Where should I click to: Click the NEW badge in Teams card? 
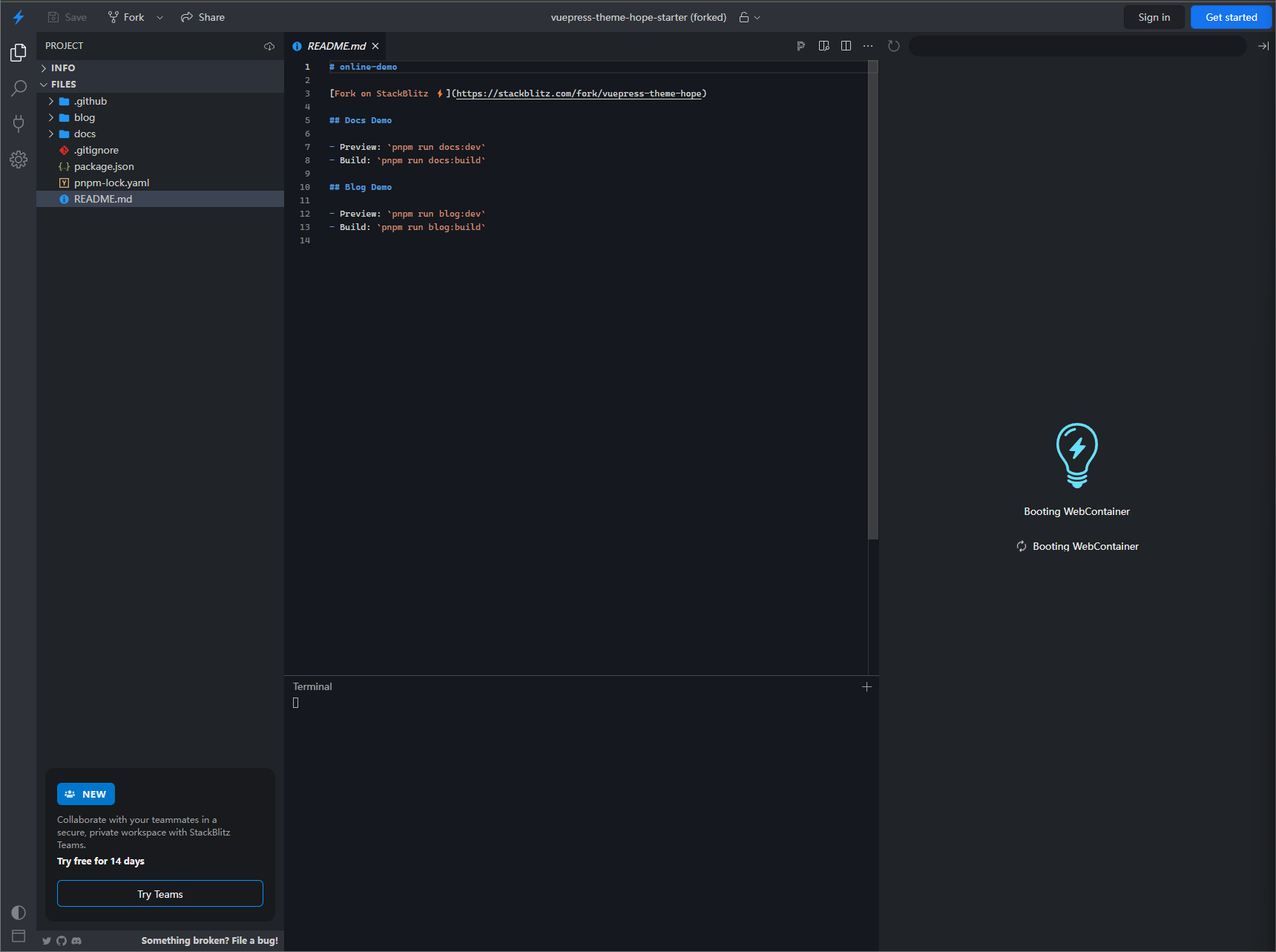click(86, 794)
